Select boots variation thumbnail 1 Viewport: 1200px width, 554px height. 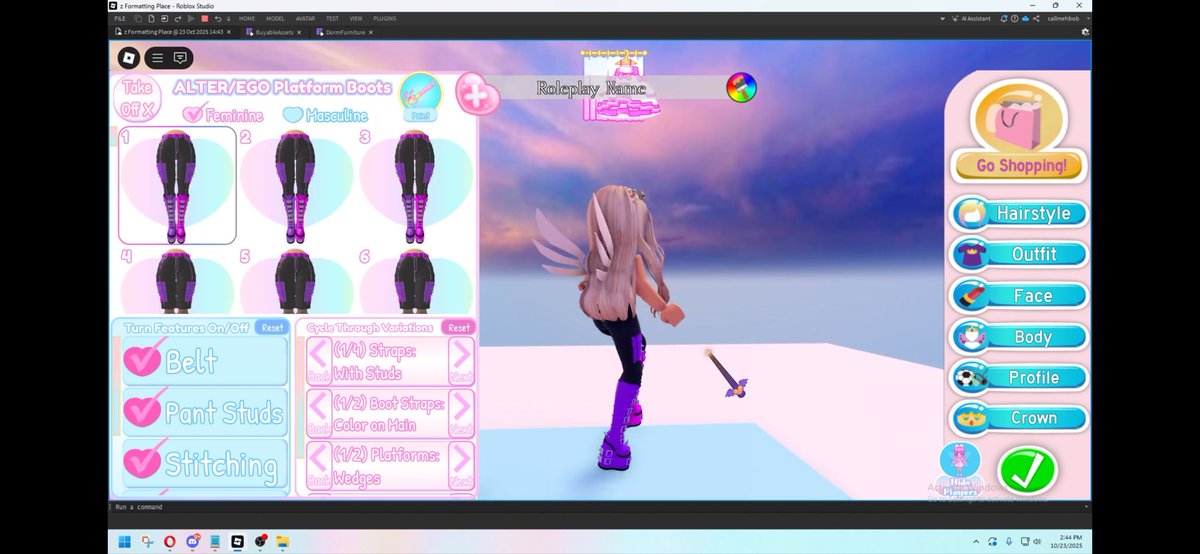(178, 186)
